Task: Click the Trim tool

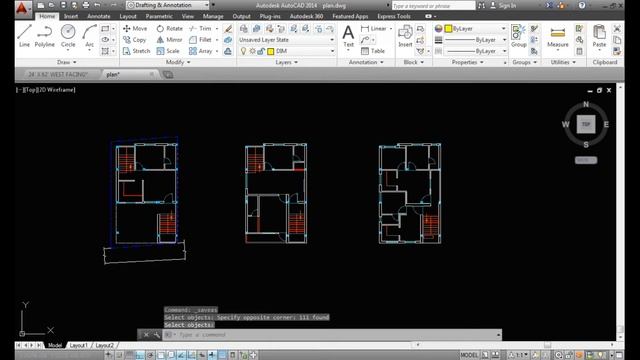Action: click(x=200, y=29)
